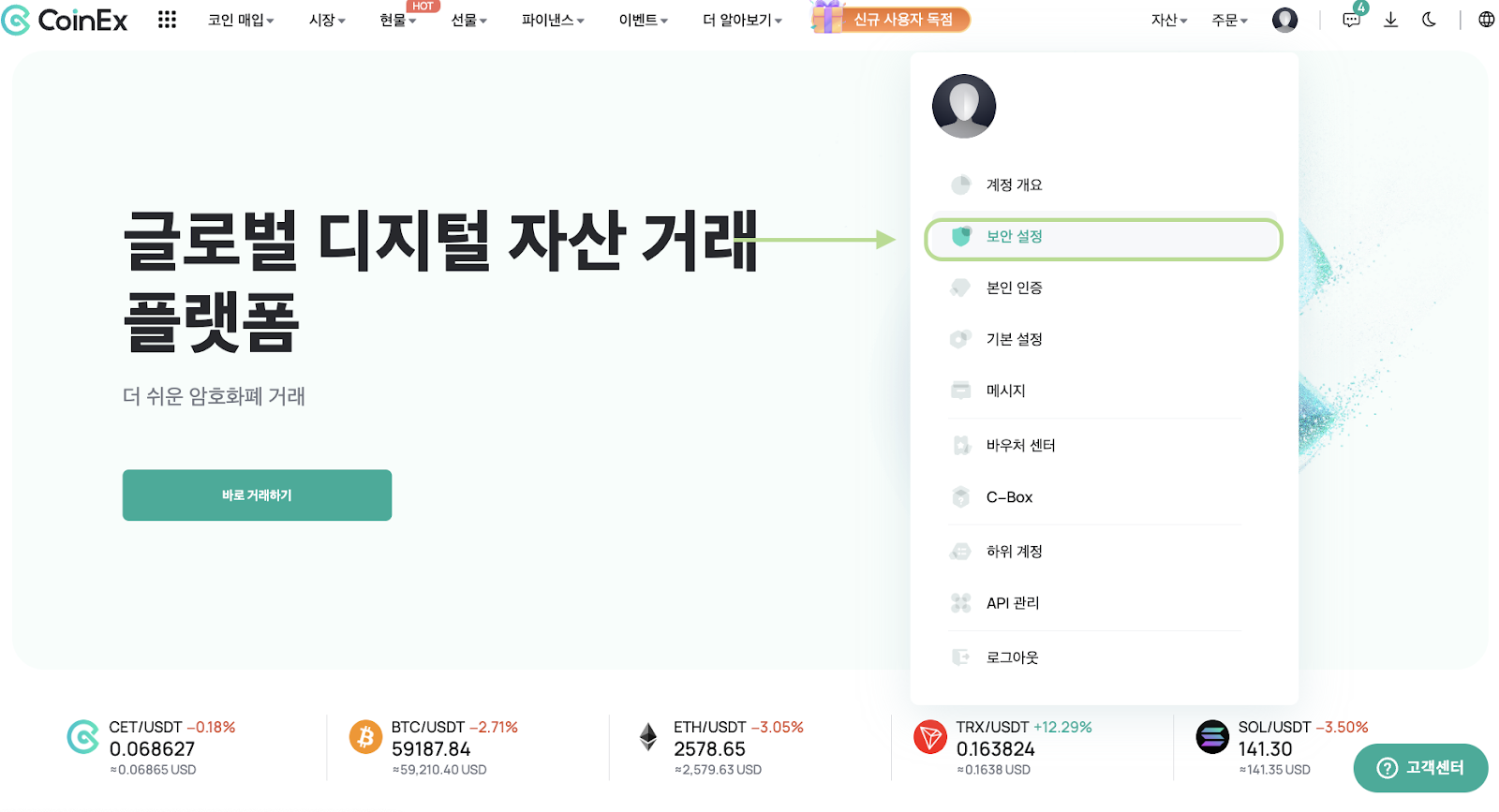Open the 고객센터 support button
The image size is (1499, 812).
[1420, 768]
